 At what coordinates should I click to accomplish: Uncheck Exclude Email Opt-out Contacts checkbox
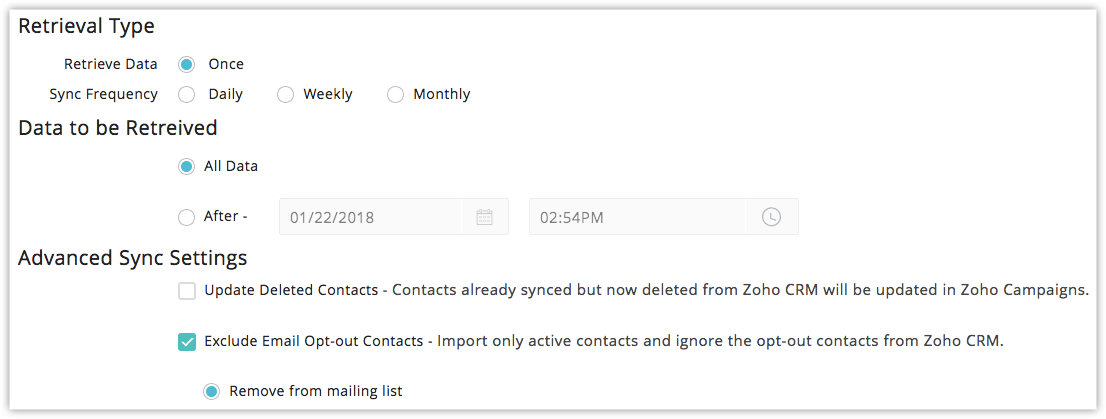[187, 342]
